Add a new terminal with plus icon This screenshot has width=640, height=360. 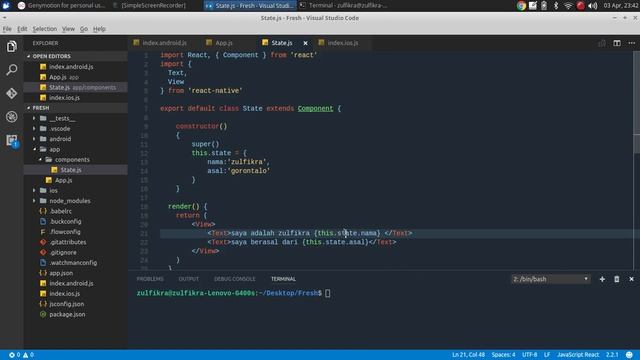[x=602, y=279]
